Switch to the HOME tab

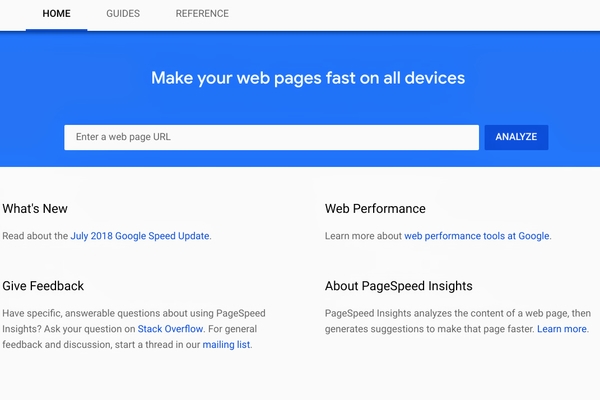(x=56, y=14)
